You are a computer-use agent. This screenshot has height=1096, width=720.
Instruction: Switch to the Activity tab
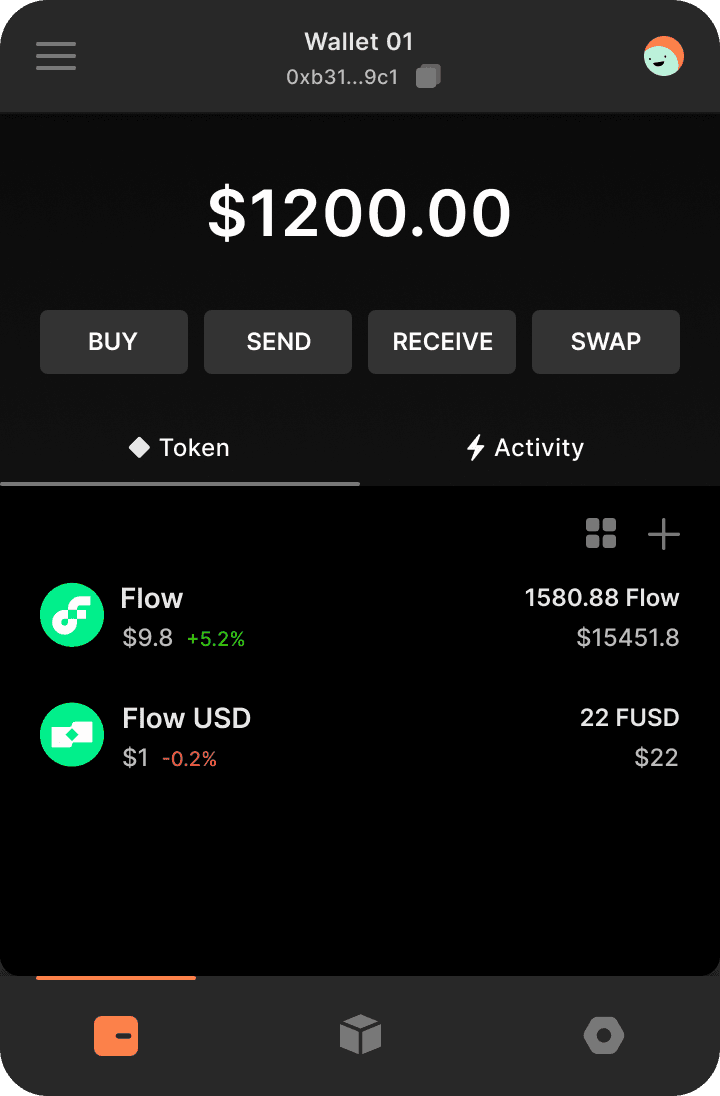click(x=526, y=448)
